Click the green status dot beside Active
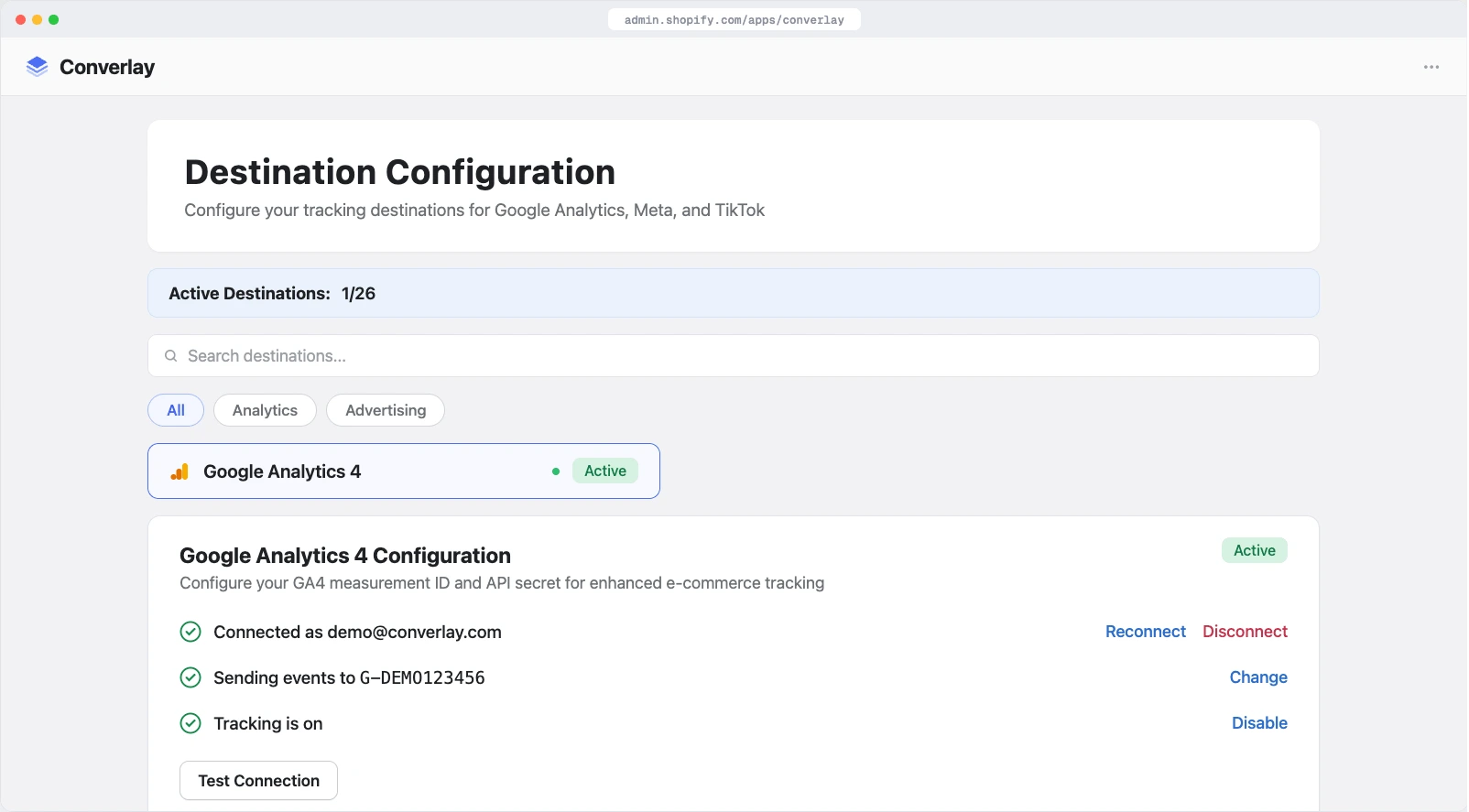The height and width of the screenshot is (812, 1469). [556, 471]
